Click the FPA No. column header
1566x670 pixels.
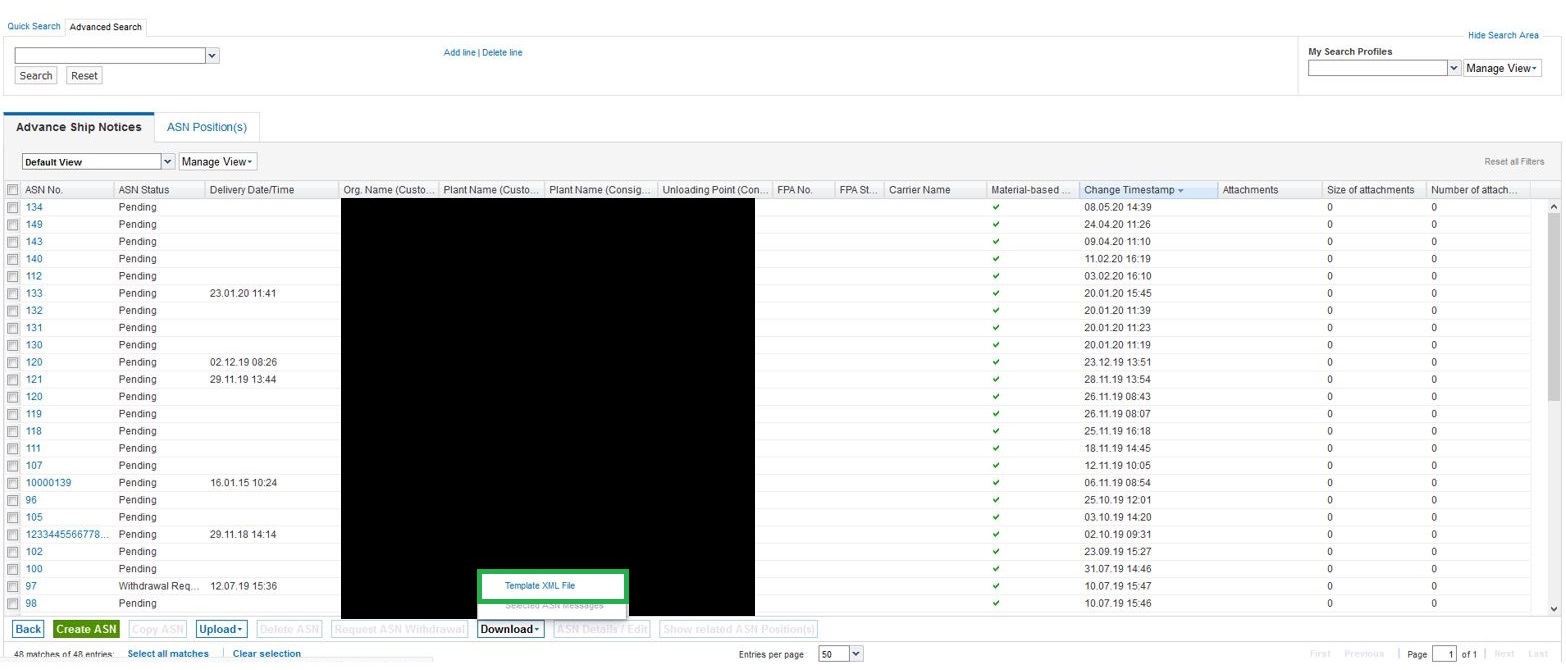tap(804, 190)
